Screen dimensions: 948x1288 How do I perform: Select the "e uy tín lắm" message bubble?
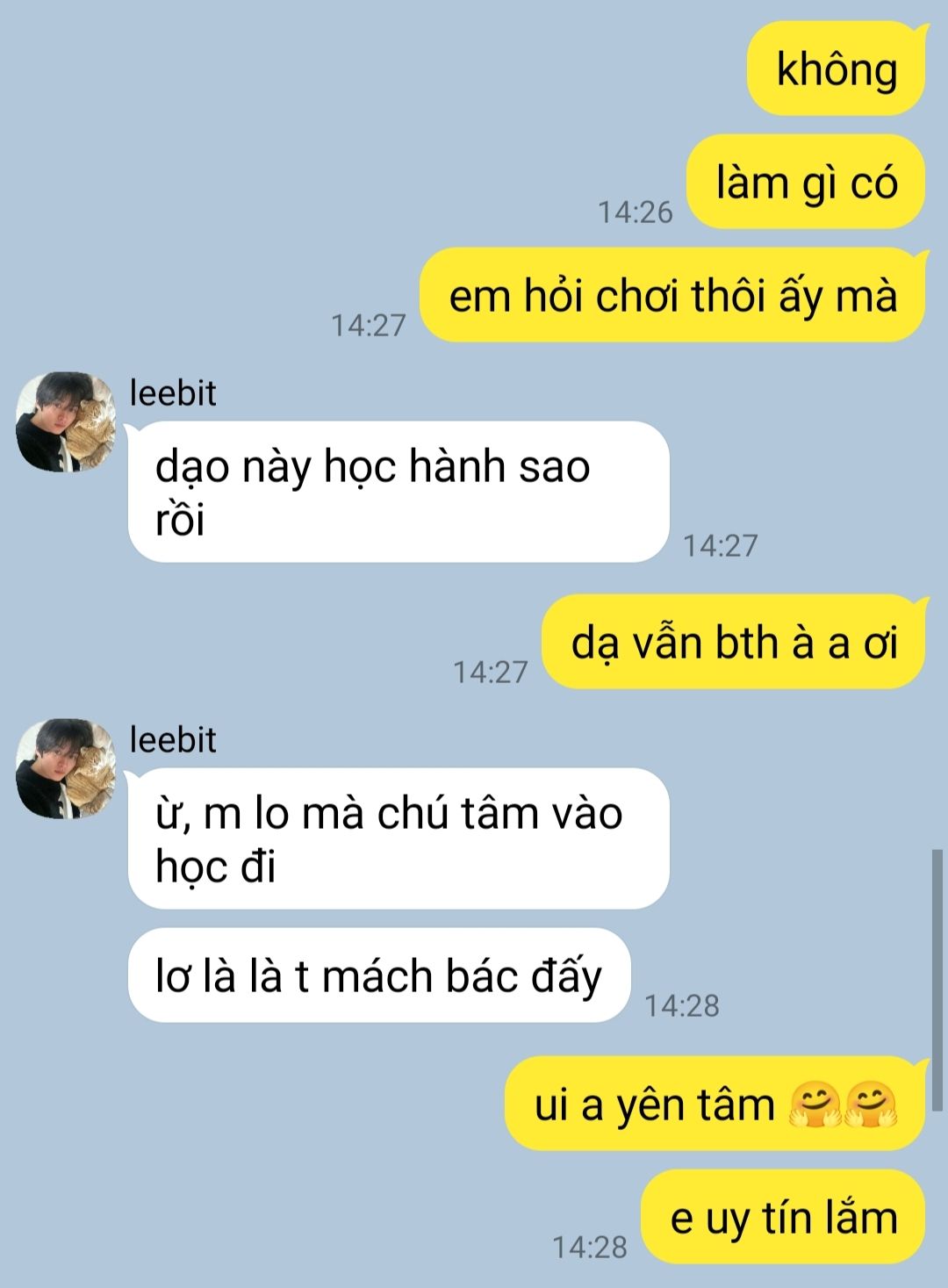[784, 1217]
